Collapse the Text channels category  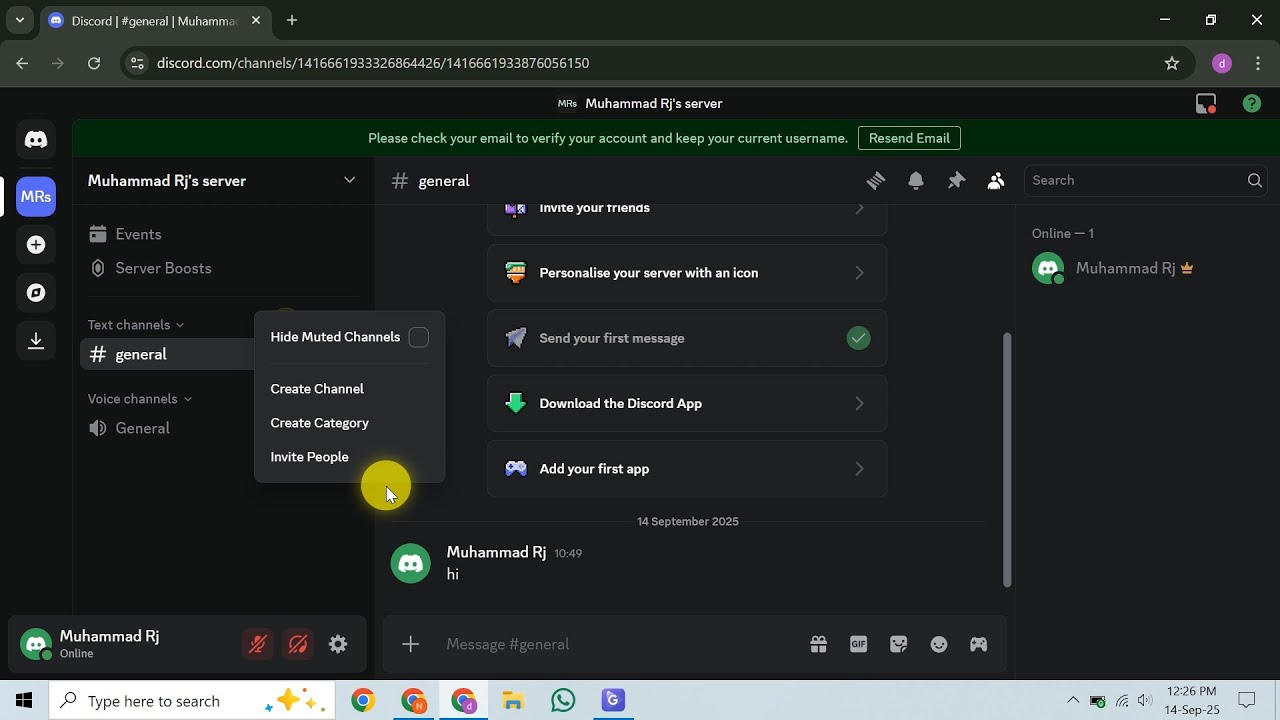pyautogui.click(x=136, y=324)
